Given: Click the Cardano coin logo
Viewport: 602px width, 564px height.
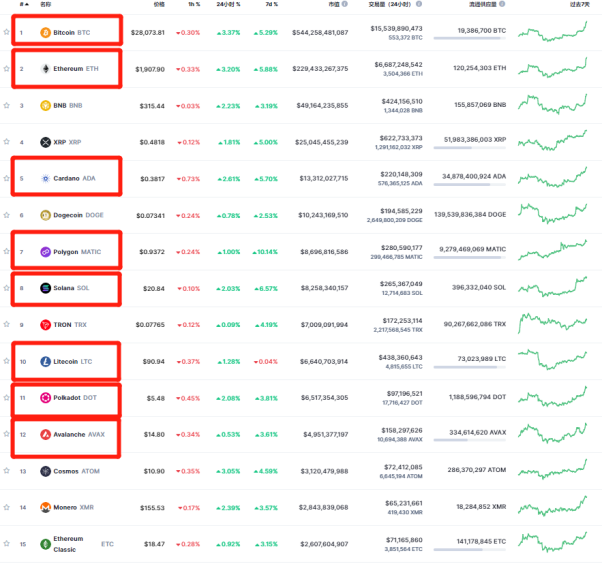Looking at the screenshot, I should click(45, 179).
